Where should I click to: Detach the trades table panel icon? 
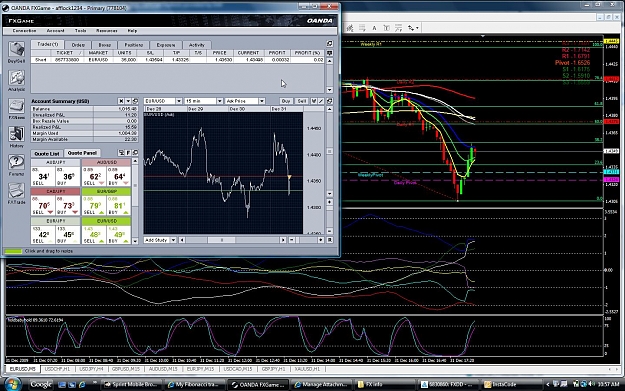pos(330,43)
